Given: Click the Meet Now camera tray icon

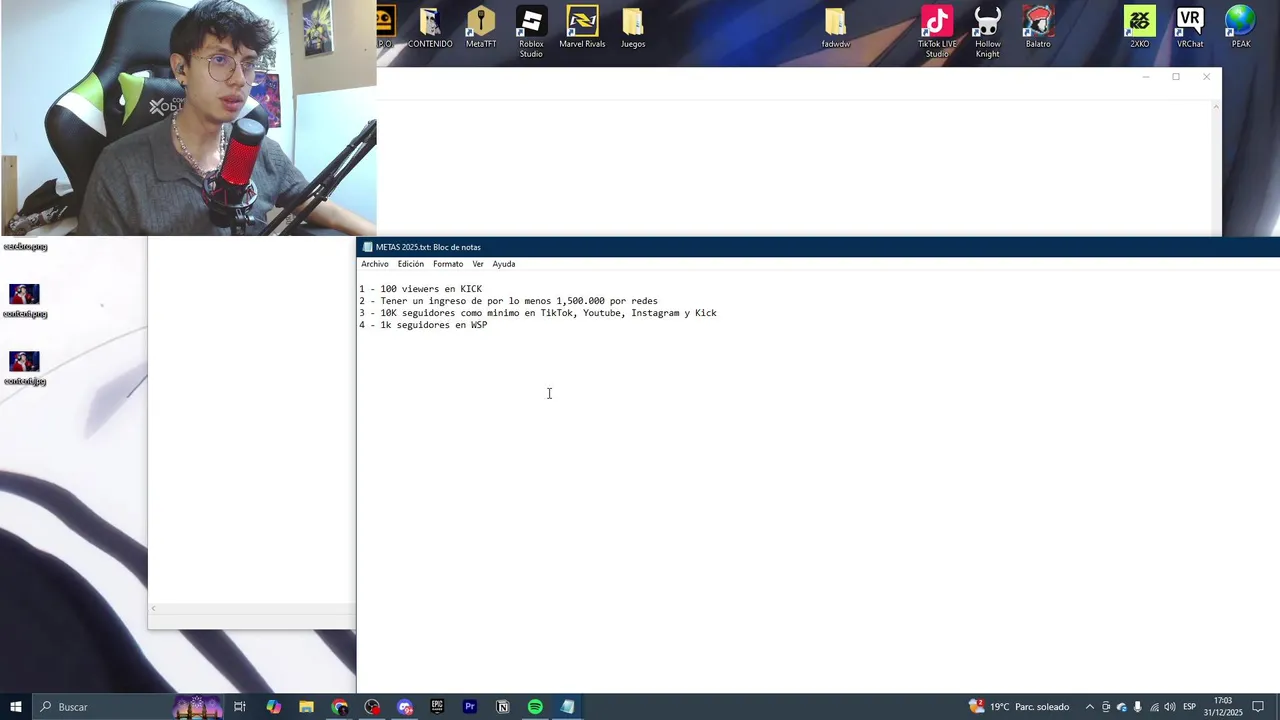Looking at the screenshot, I should 1106,707.
